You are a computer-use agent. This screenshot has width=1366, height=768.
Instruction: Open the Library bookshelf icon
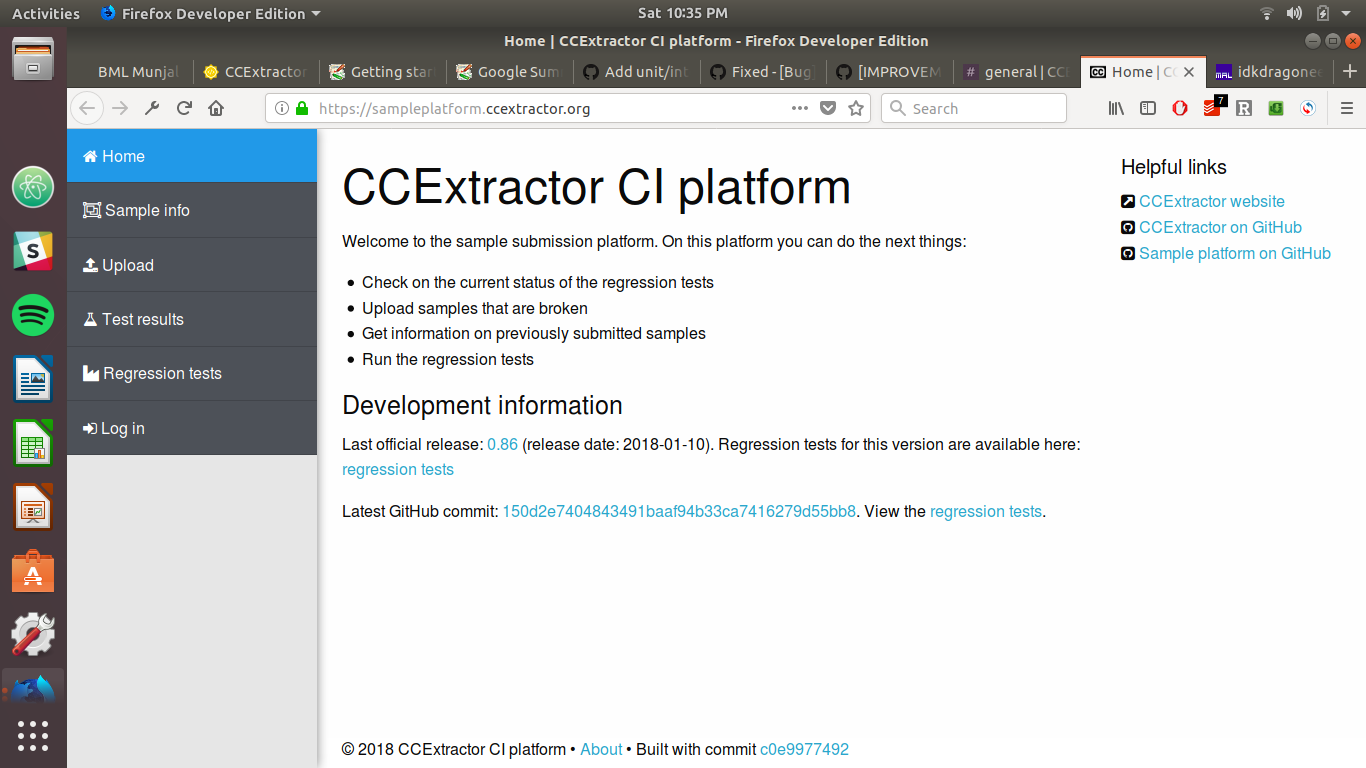pyautogui.click(x=1116, y=108)
